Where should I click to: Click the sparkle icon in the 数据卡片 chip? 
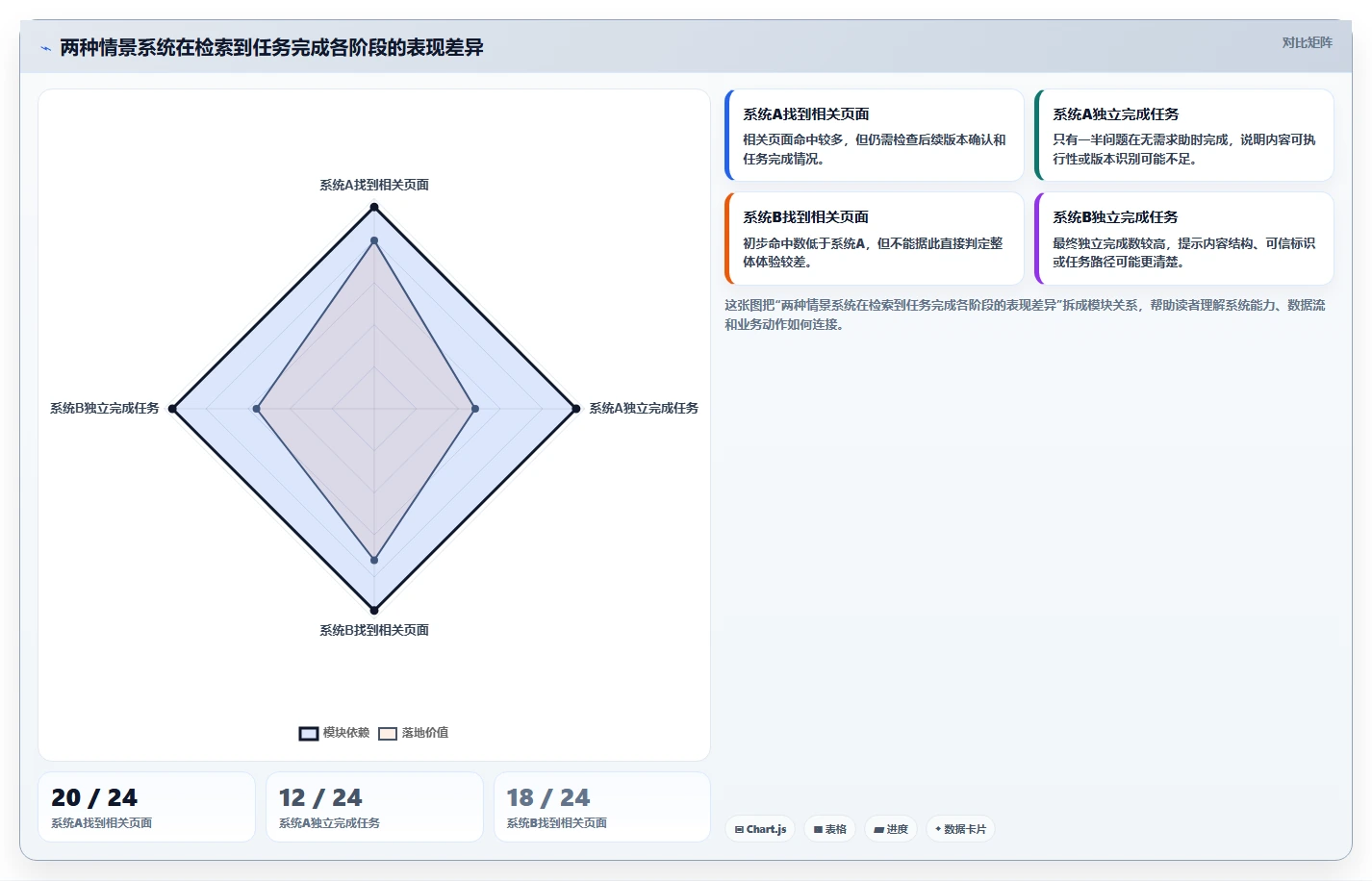pyautogui.click(x=938, y=828)
